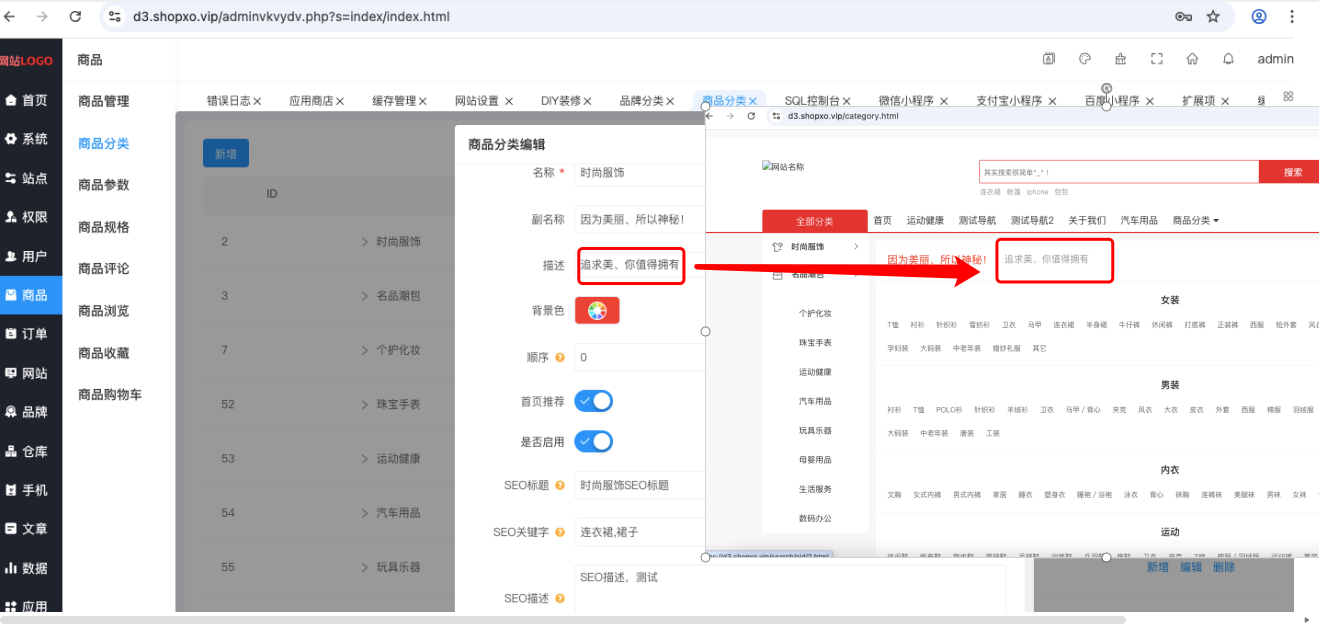Expand the 珠宝手表 category row
This screenshot has height=627, width=1319.
click(x=365, y=404)
